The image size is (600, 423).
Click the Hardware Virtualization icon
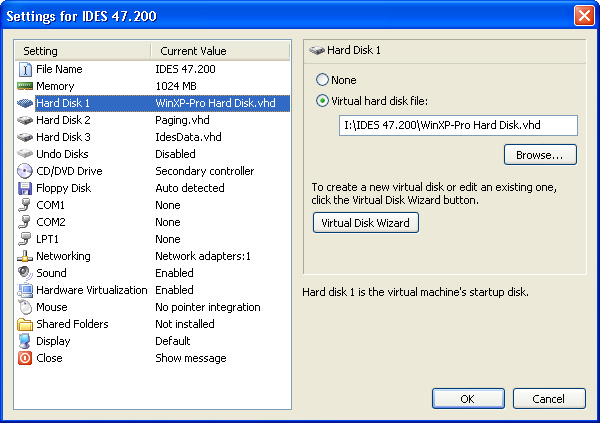[25, 290]
